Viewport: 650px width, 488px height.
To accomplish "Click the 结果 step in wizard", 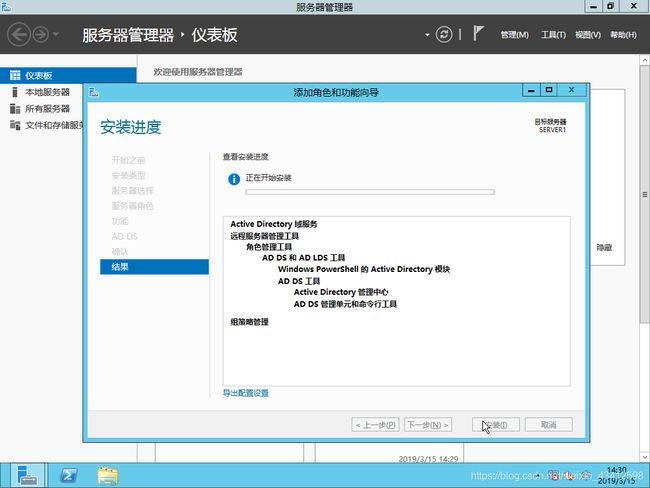I will coord(154,267).
